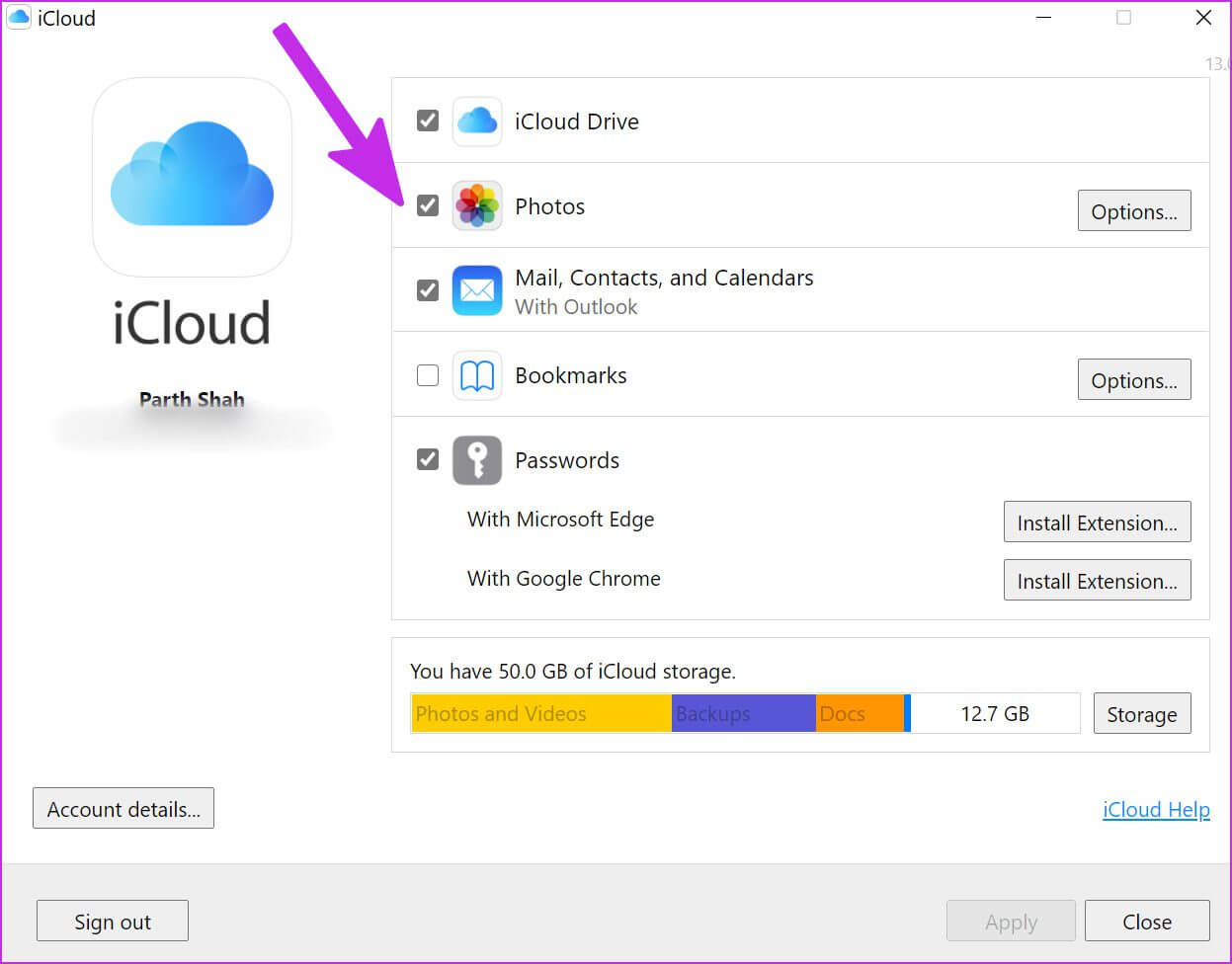Uncheck the iCloud Drive checkbox
1232x964 pixels.
(428, 120)
